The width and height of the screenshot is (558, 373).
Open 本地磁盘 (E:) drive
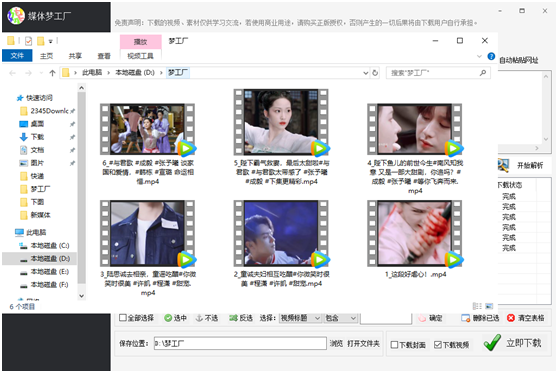pos(44,272)
